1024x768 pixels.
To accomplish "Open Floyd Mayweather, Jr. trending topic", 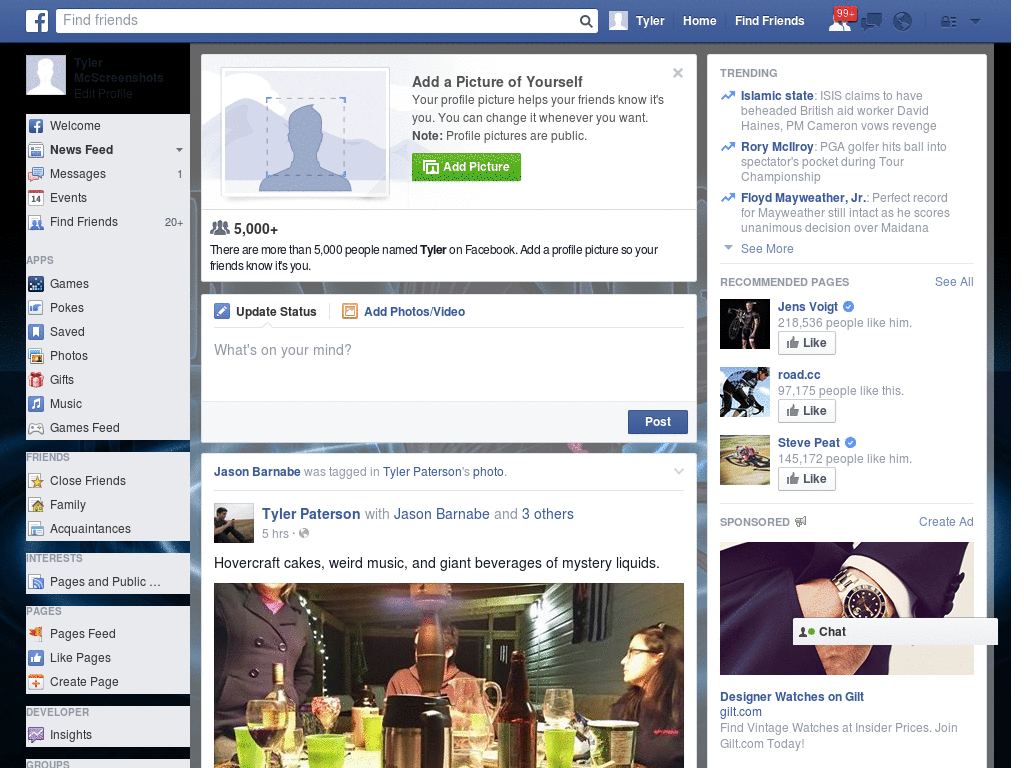I will (x=803, y=198).
